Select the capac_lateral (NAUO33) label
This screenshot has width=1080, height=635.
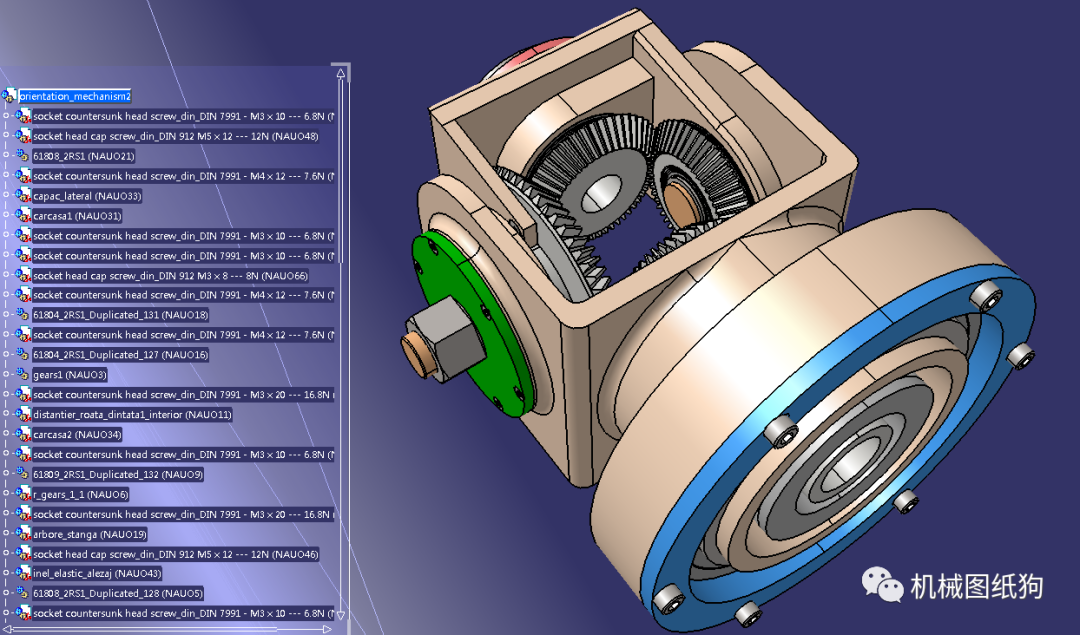pyautogui.click(x=87, y=196)
